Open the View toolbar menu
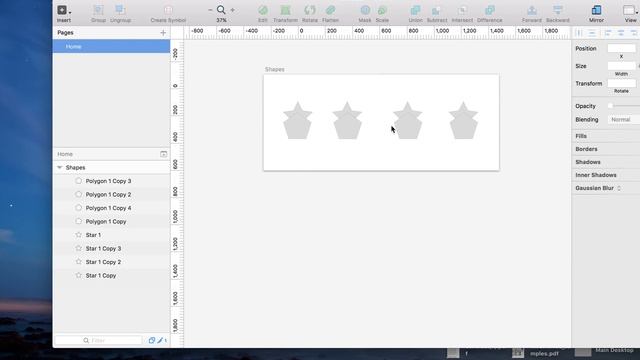 point(629,10)
